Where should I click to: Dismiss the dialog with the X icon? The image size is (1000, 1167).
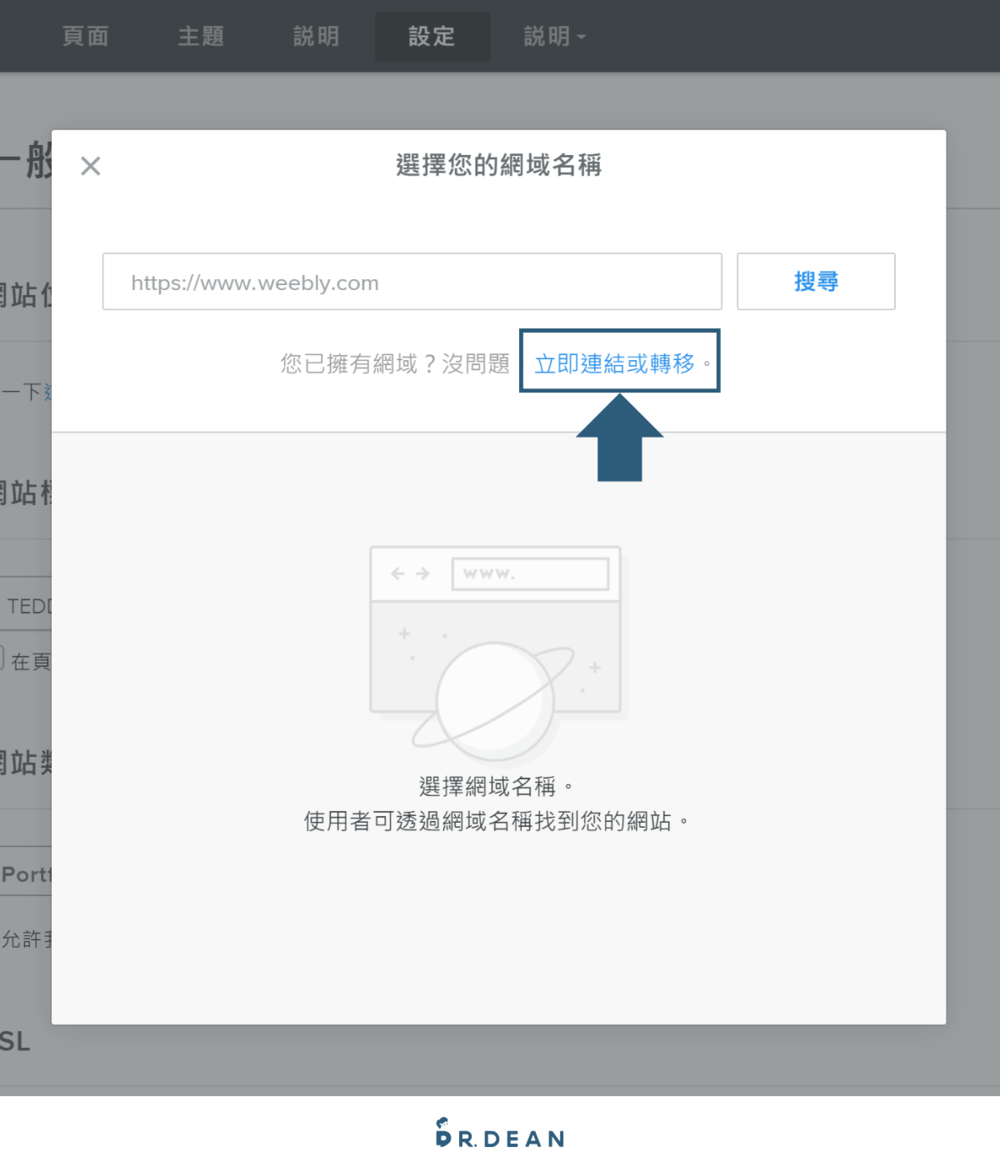(x=90, y=166)
